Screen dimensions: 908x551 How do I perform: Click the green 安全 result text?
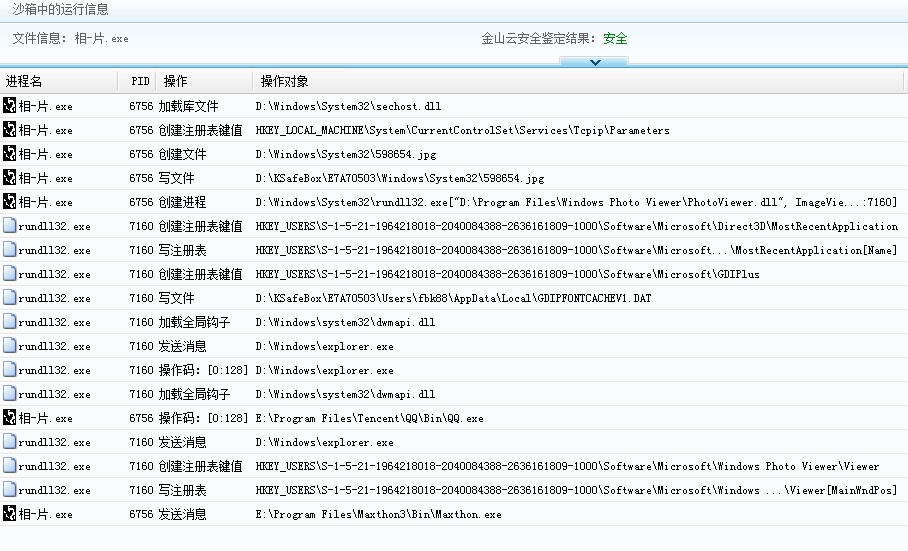(x=615, y=39)
